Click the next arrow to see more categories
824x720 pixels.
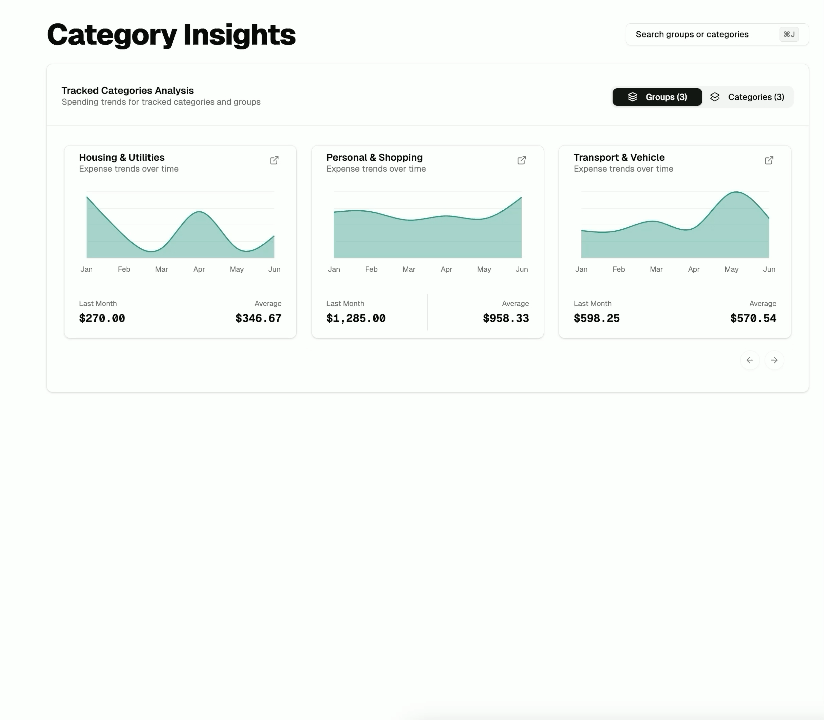point(775,360)
